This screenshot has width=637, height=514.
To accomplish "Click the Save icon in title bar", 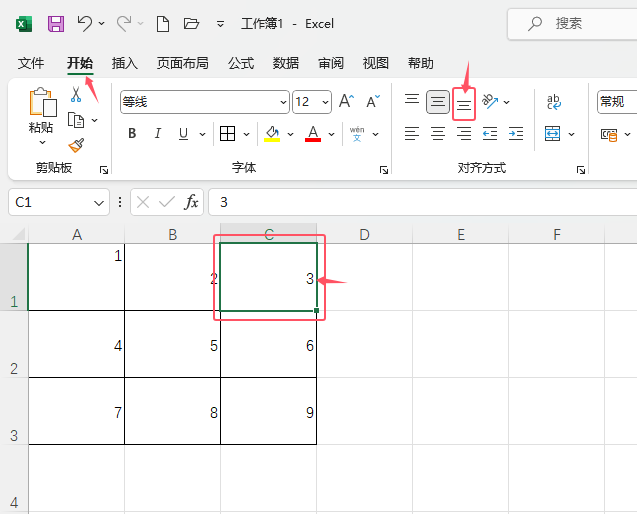I will pos(56,24).
